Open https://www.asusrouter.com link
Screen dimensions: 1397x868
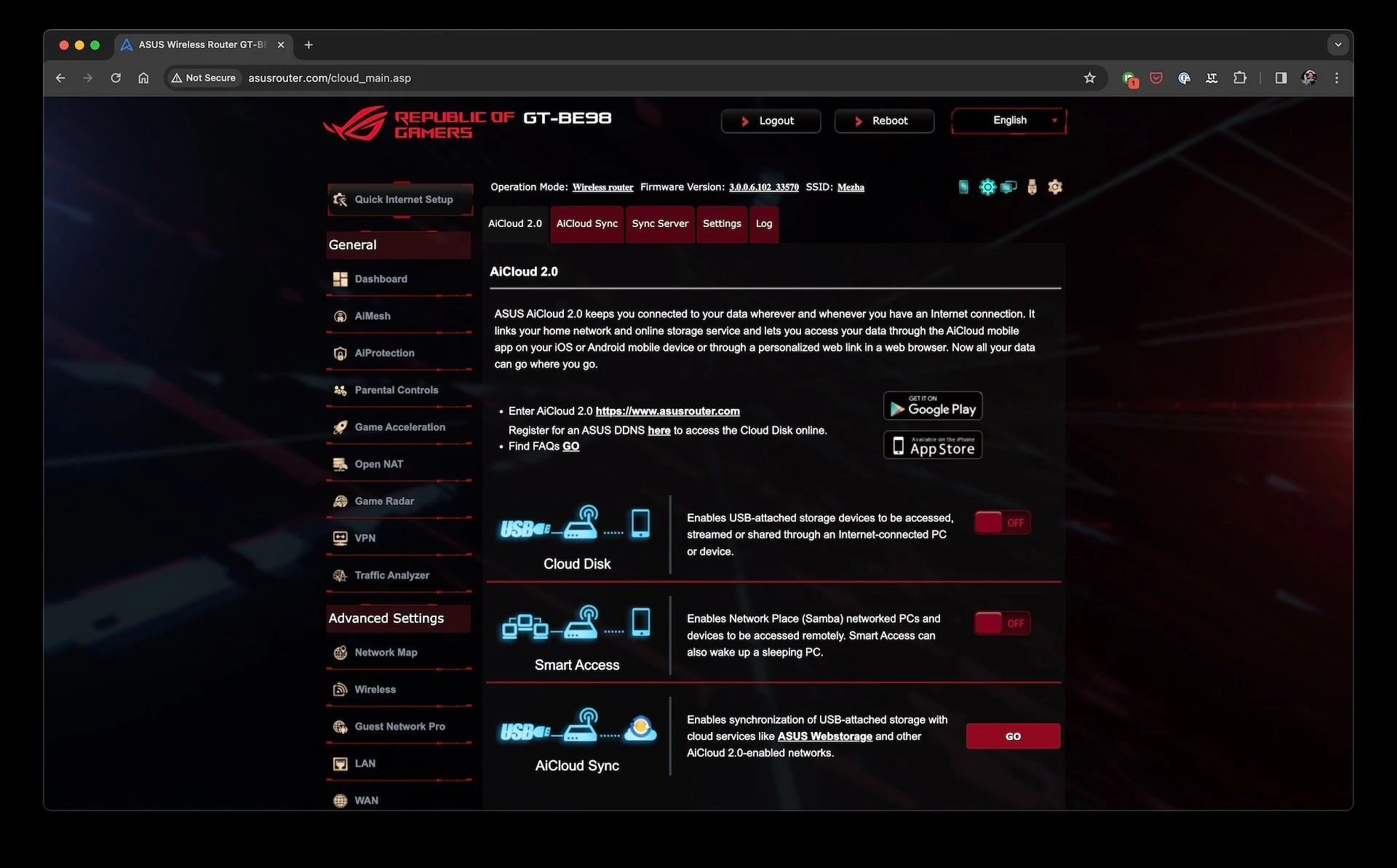pyautogui.click(x=667, y=411)
